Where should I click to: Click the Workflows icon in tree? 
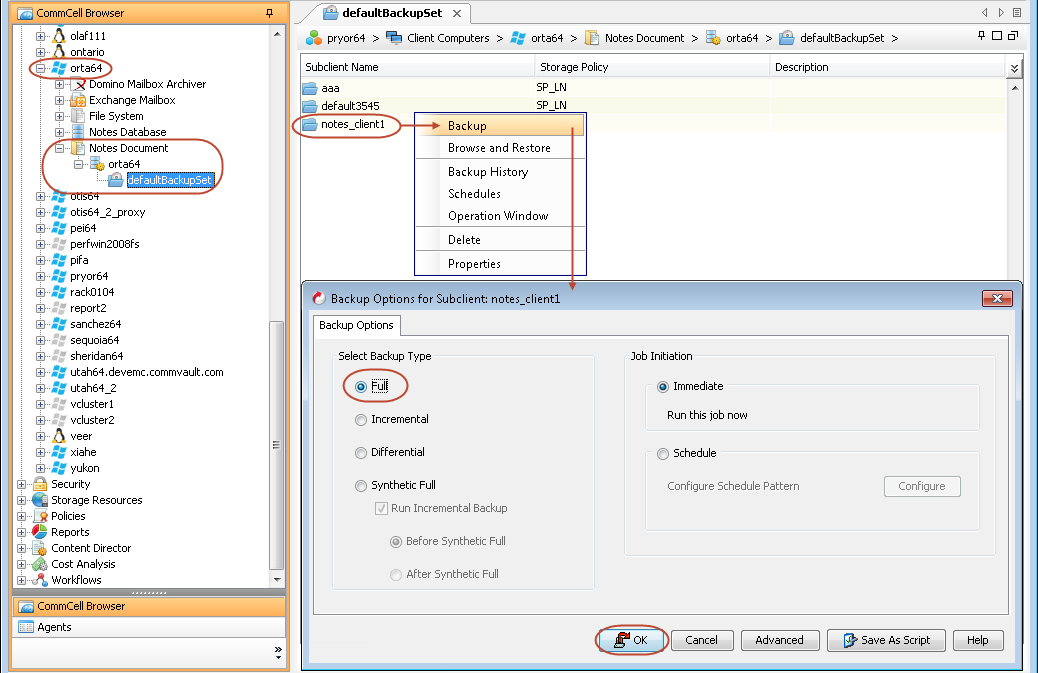[40, 580]
